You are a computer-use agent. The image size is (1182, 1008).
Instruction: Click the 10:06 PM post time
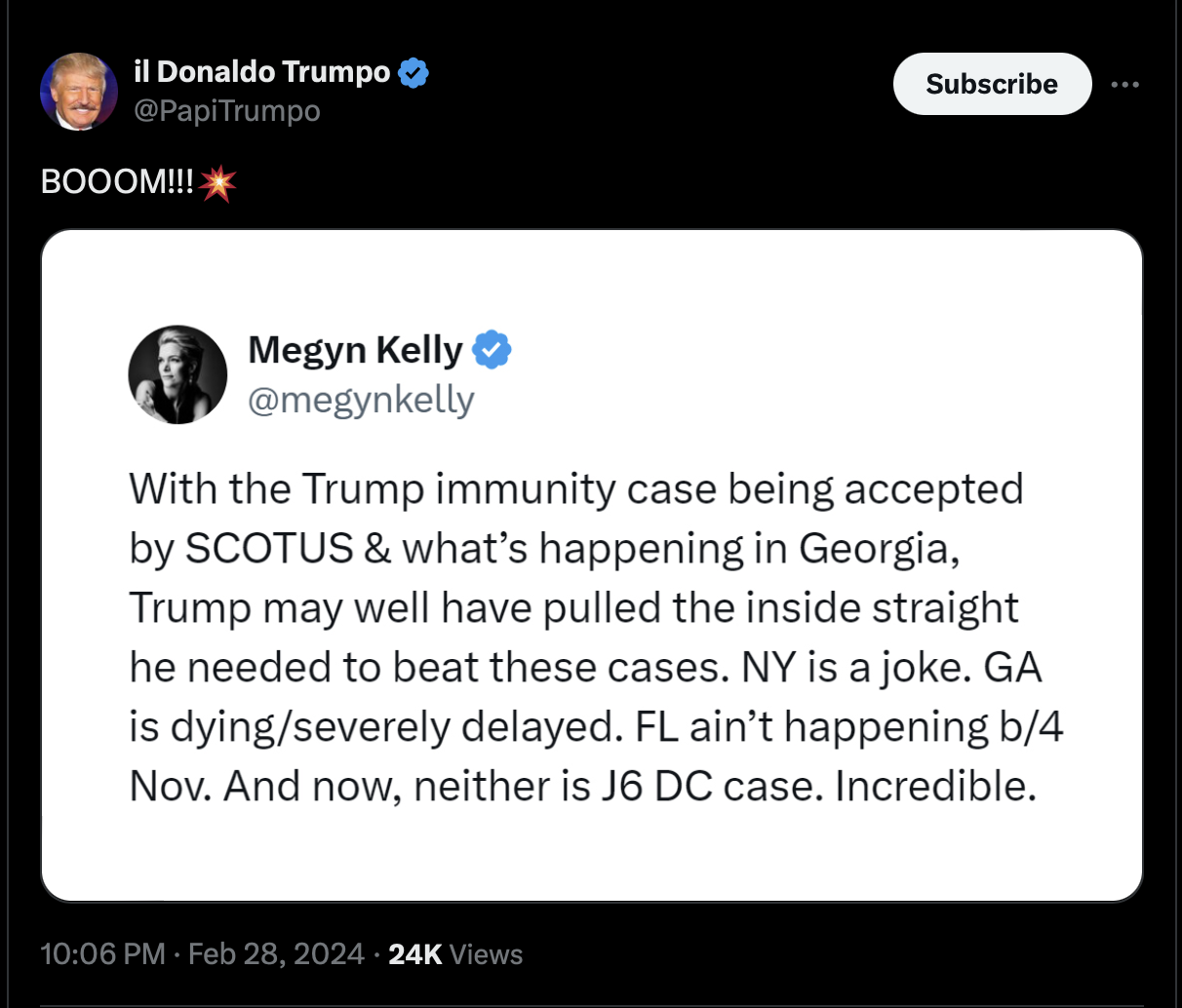pyautogui.click(x=102, y=953)
